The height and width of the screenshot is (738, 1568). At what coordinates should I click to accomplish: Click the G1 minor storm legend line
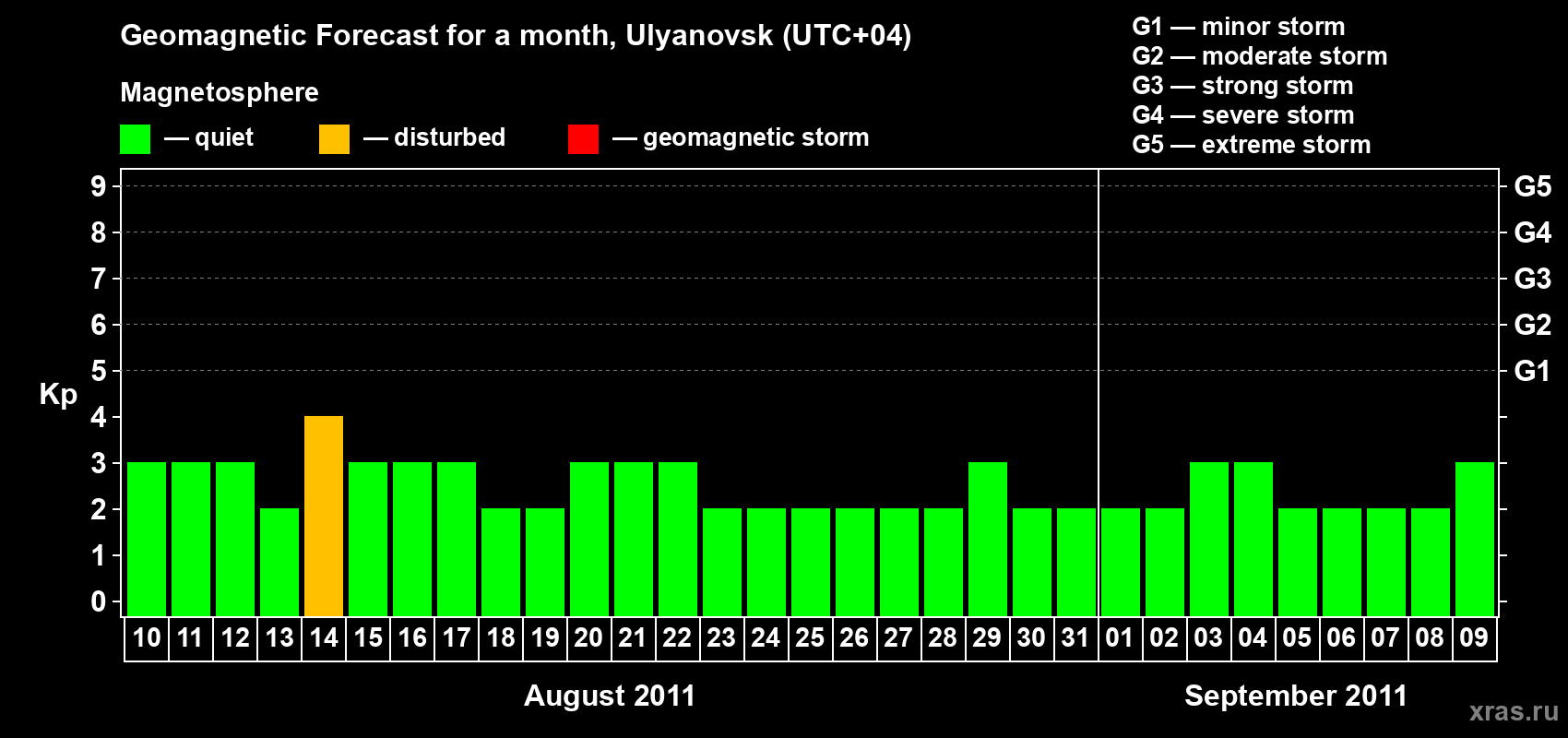click(1239, 27)
